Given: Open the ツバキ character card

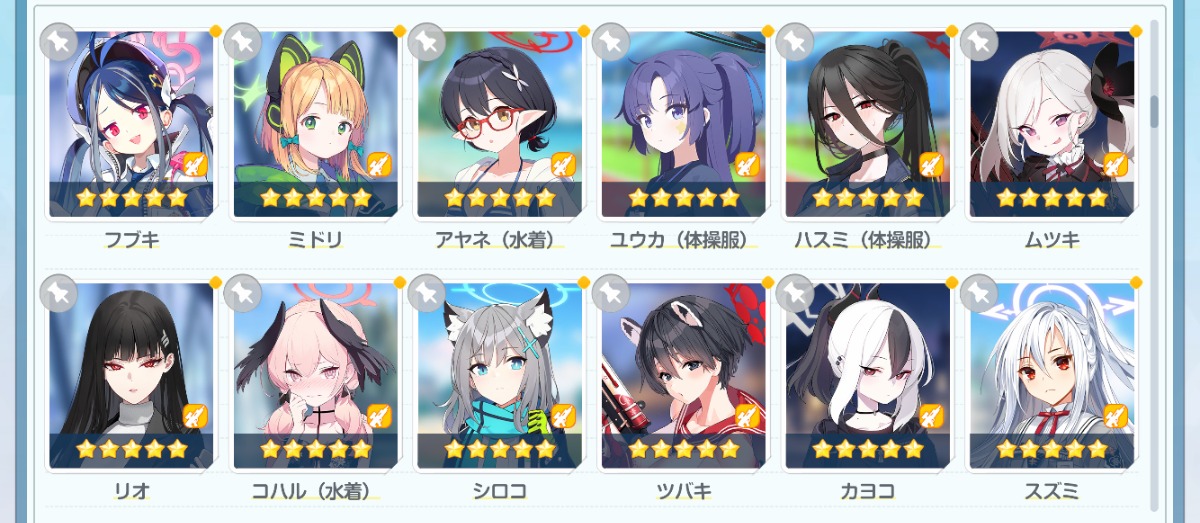Looking at the screenshot, I should [683, 375].
